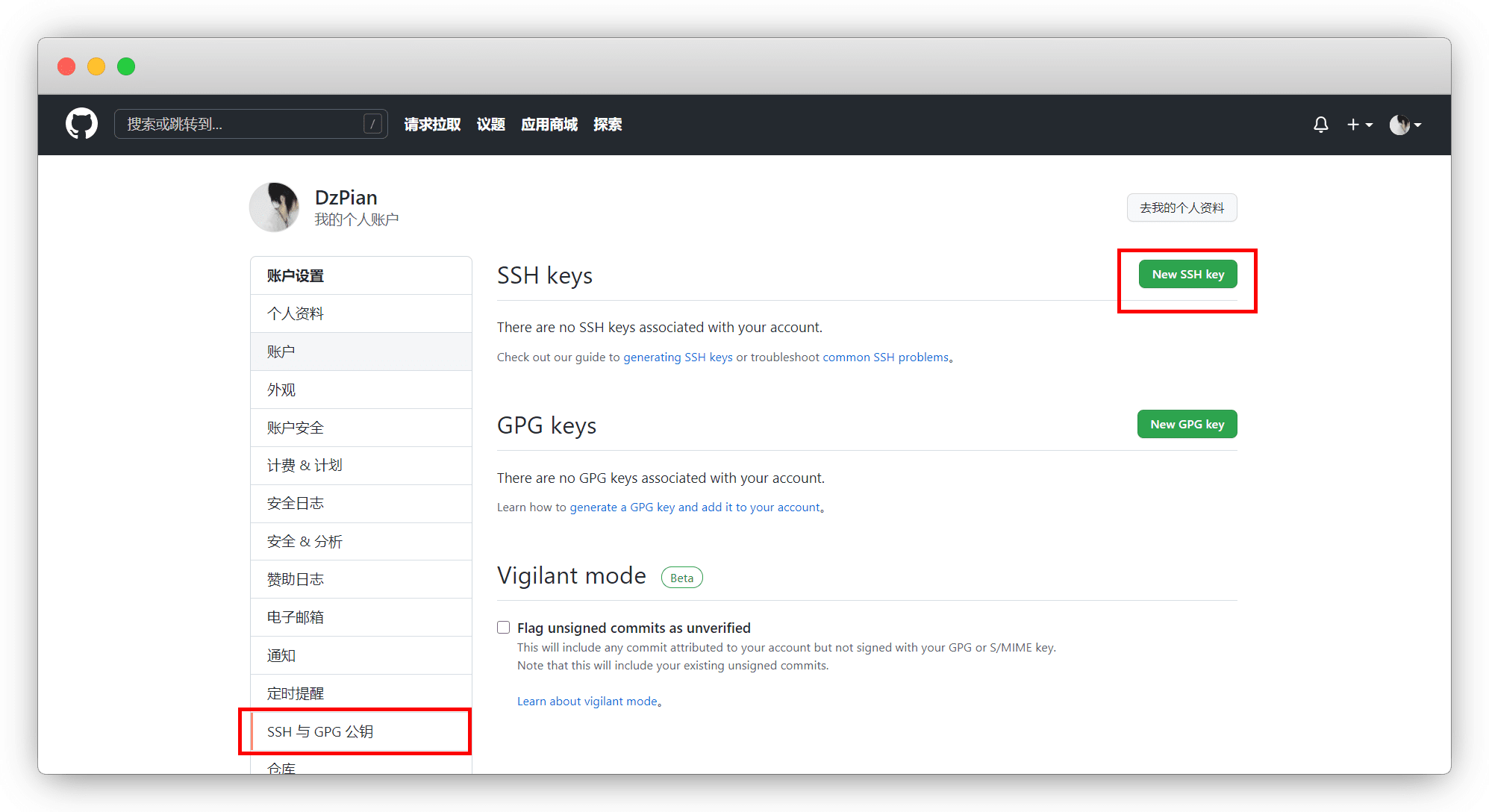The image size is (1489, 812).
Task: Open 应用商城 in top navigation
Action: [549, 125]
